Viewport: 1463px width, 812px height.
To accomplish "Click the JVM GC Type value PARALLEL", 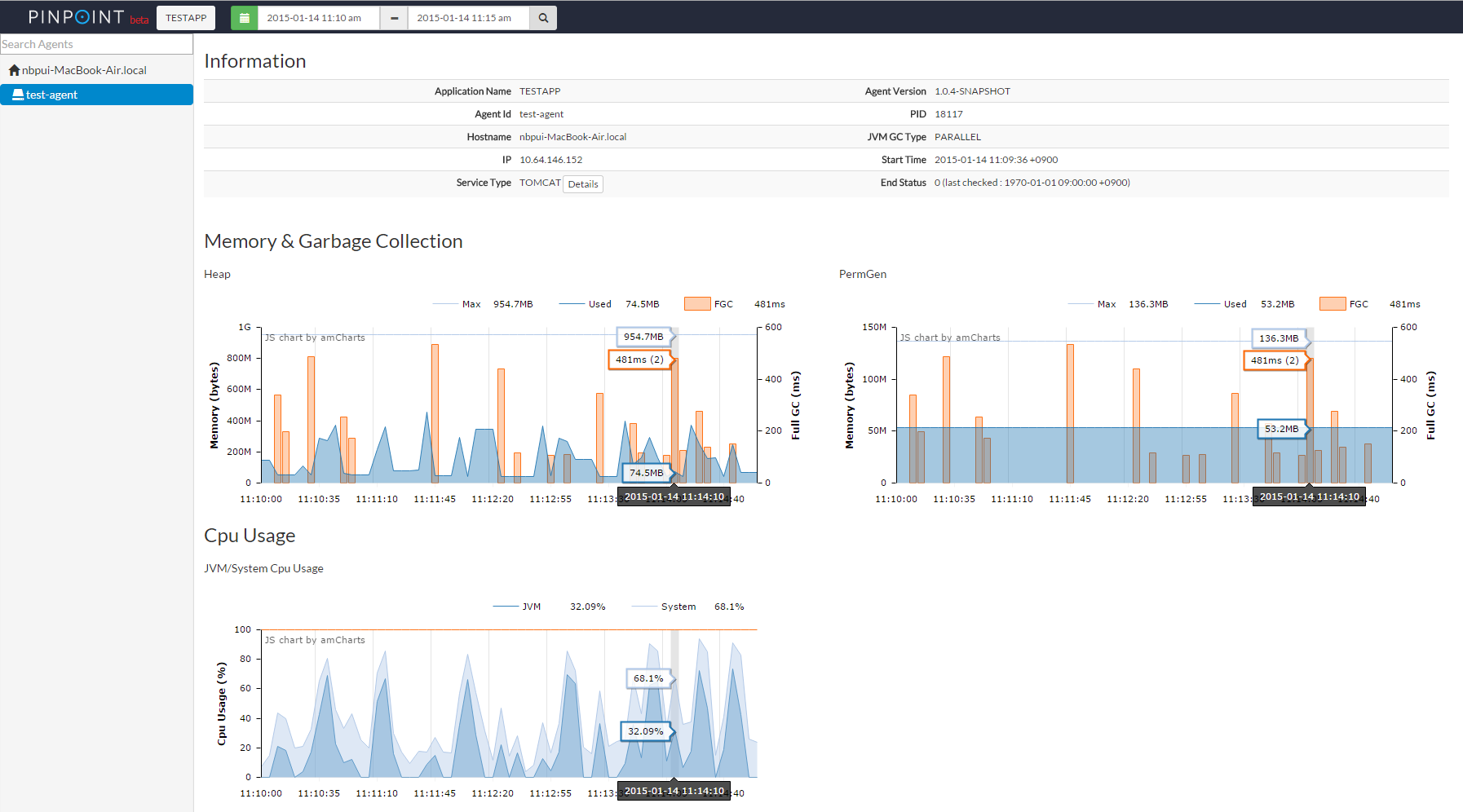I will (957, 137).
